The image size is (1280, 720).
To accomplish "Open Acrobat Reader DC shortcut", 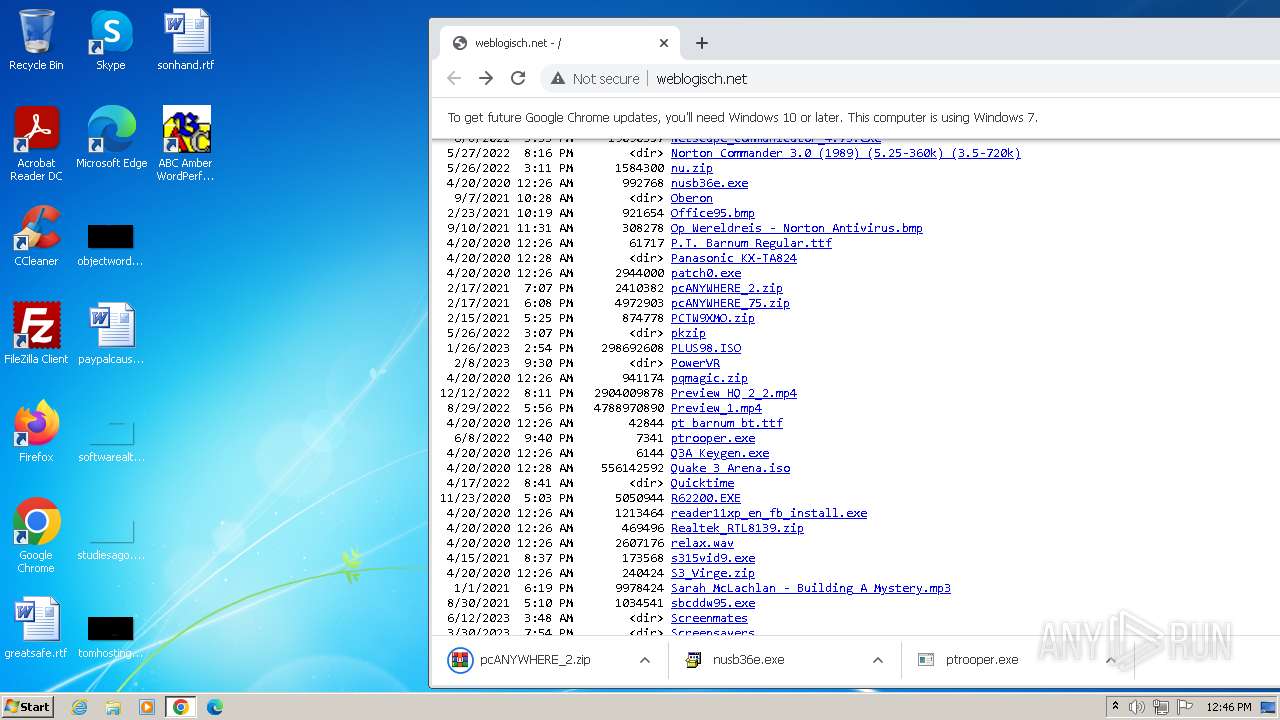I will point(36,144).
